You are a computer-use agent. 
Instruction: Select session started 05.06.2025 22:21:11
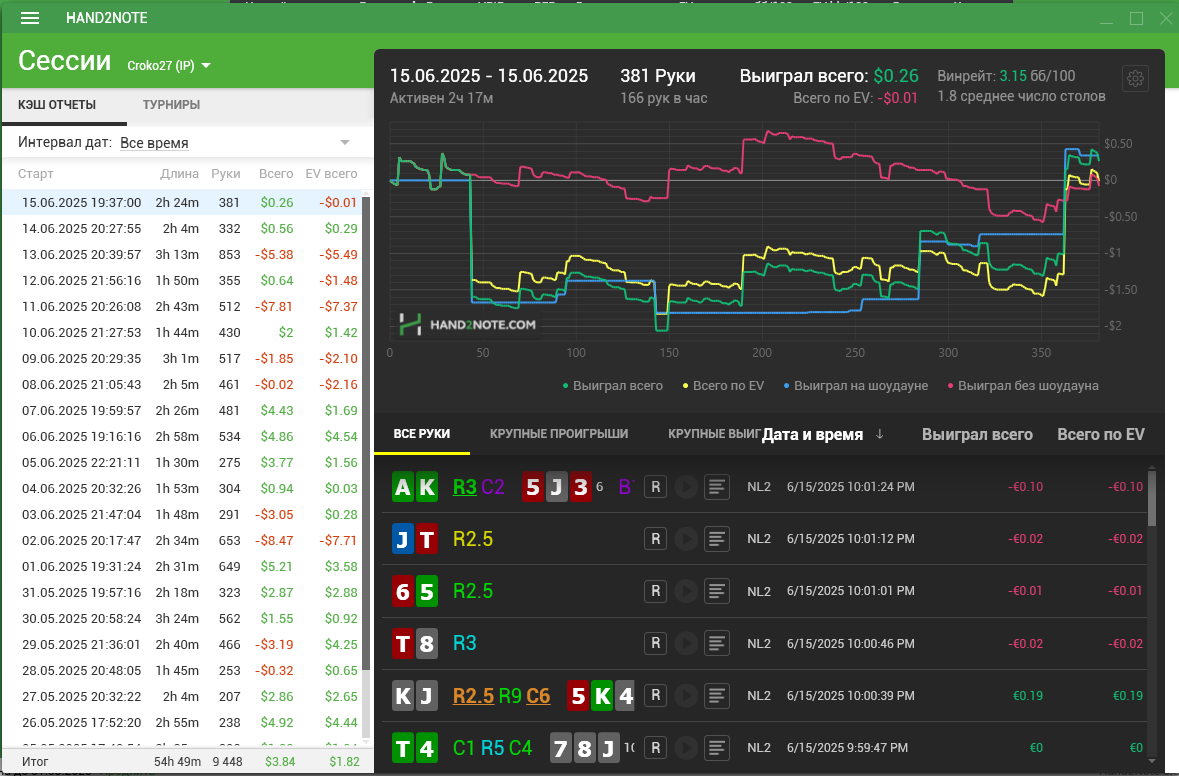point(182,462)
